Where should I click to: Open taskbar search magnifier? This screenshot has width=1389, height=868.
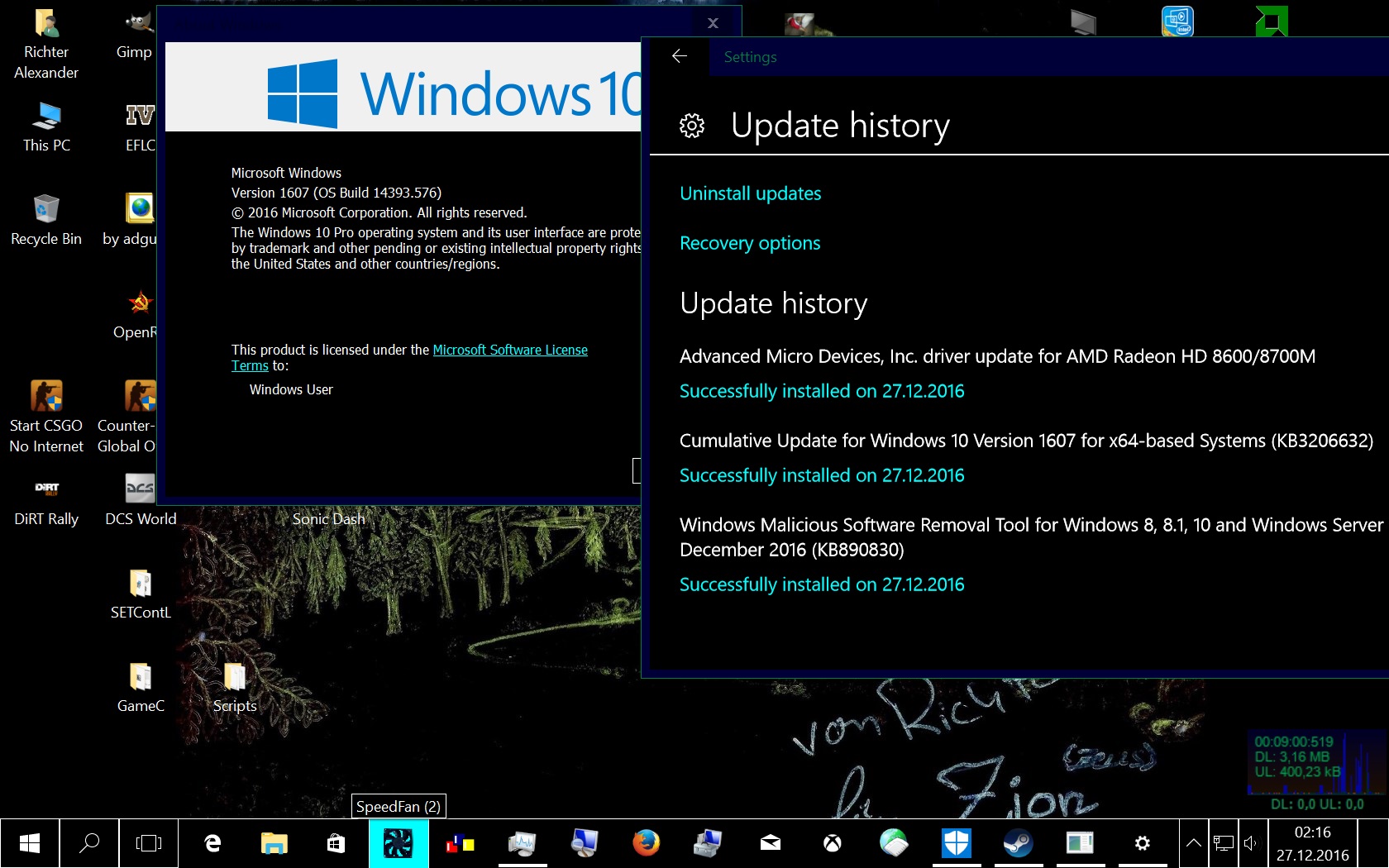click(89, 843)
